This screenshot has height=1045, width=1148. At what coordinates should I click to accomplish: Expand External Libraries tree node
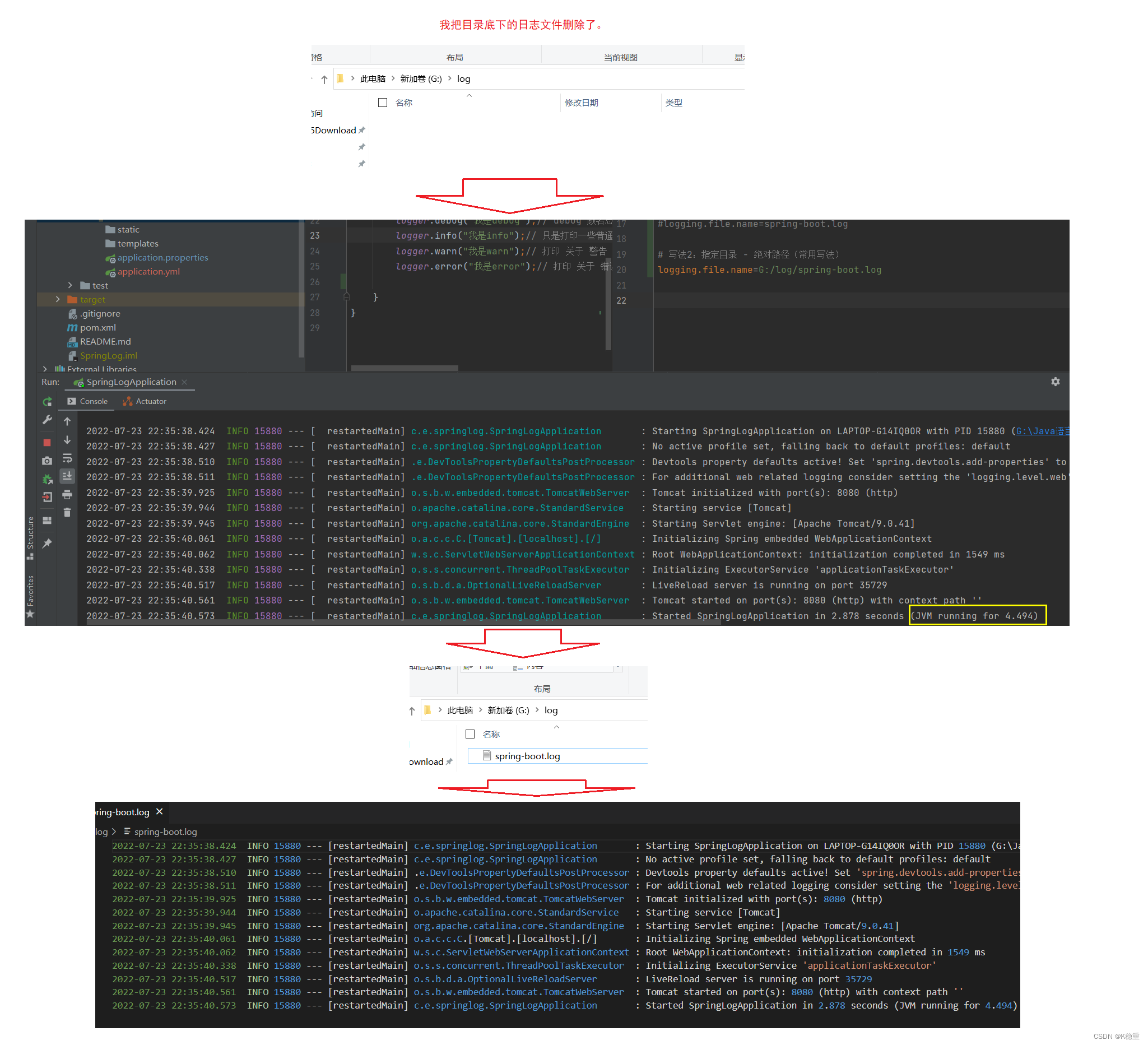45,369
